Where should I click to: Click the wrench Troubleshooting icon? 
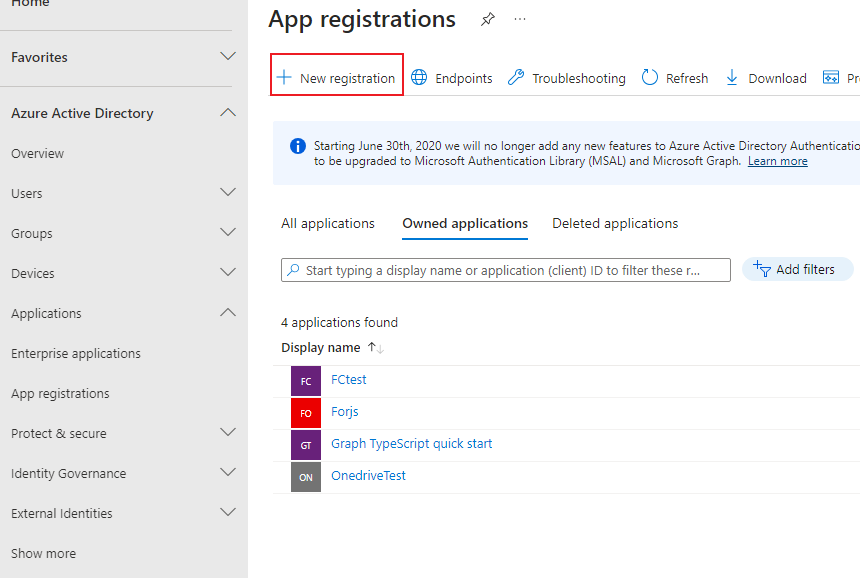coord(516,77)
